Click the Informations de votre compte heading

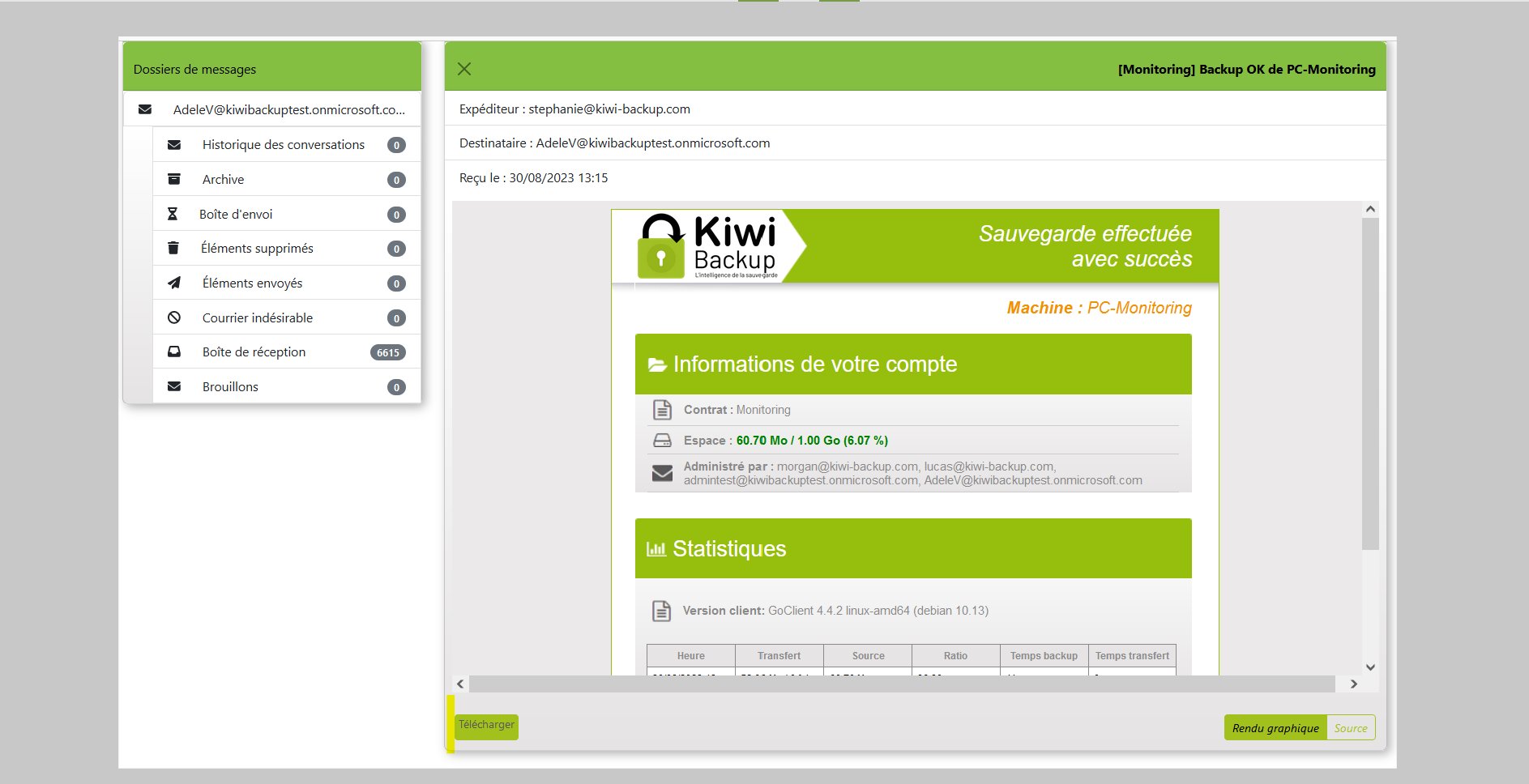coord(815,364)
